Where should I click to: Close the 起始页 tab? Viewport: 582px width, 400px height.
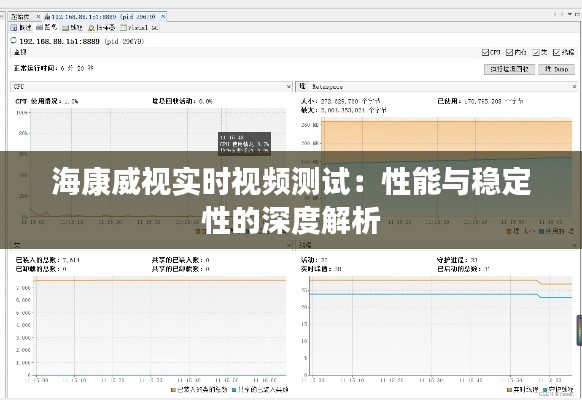click(x=38, y=17)
